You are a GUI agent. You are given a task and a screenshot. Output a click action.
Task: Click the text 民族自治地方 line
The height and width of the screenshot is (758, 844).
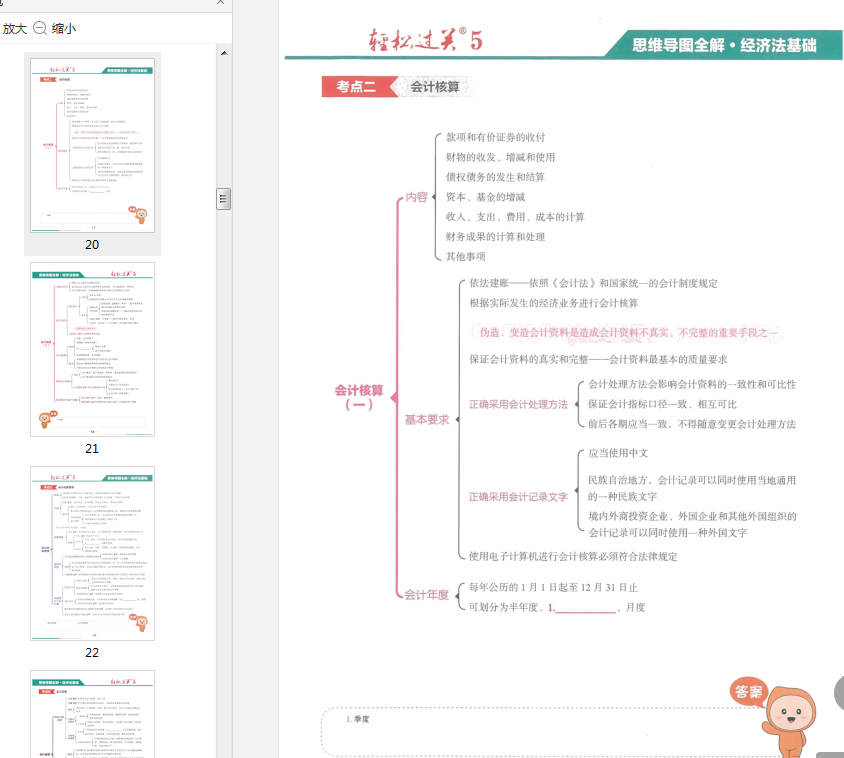[692, 488]
